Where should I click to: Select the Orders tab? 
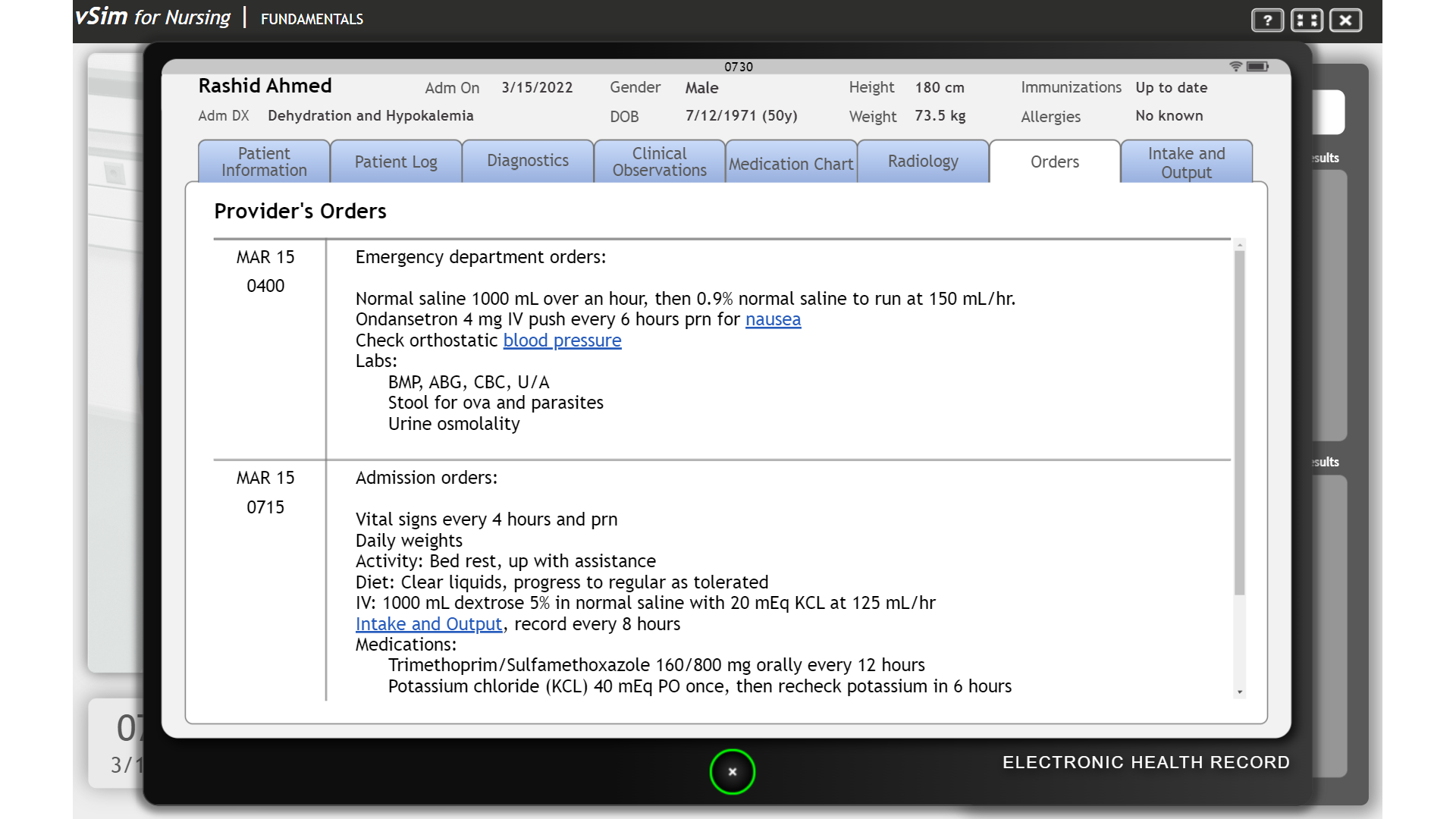(1055, 162)
